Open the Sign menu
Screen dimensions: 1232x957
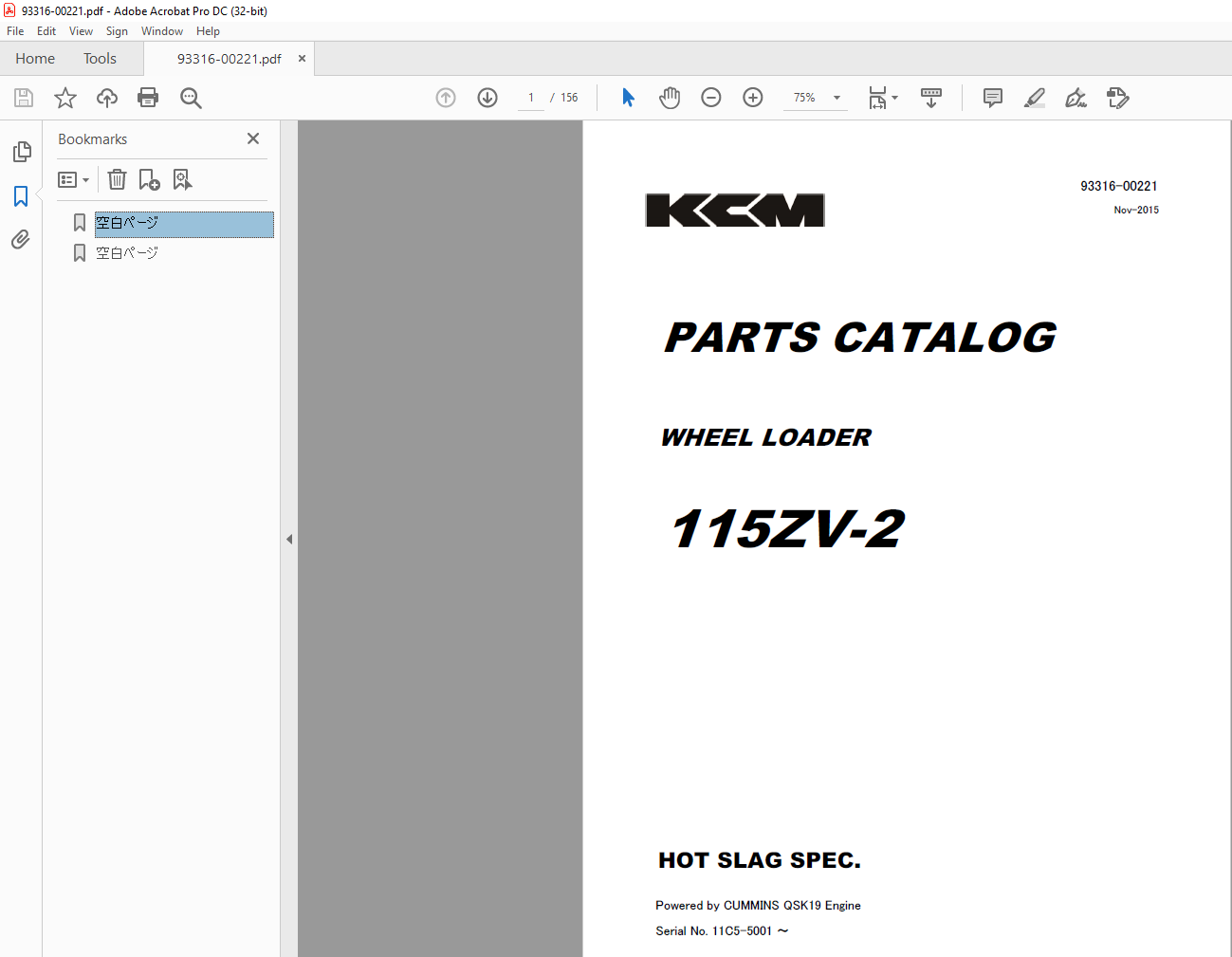point(117,31)
